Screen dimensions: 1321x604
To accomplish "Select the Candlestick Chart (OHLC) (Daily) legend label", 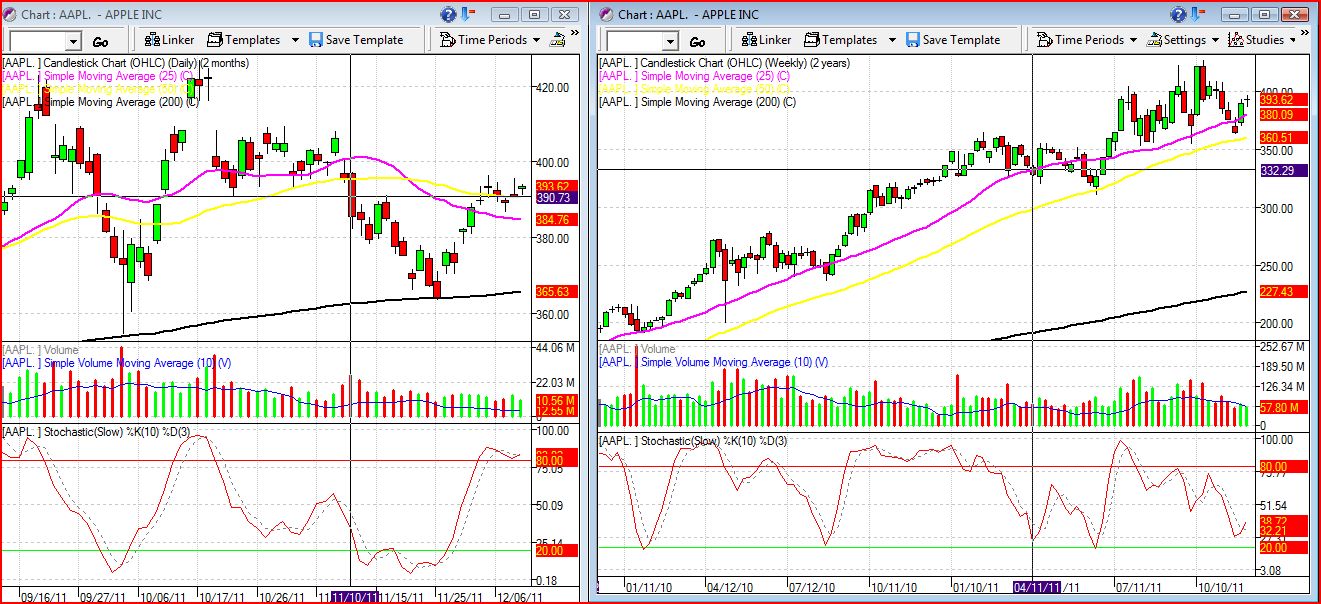I will [x=127, y=63].
